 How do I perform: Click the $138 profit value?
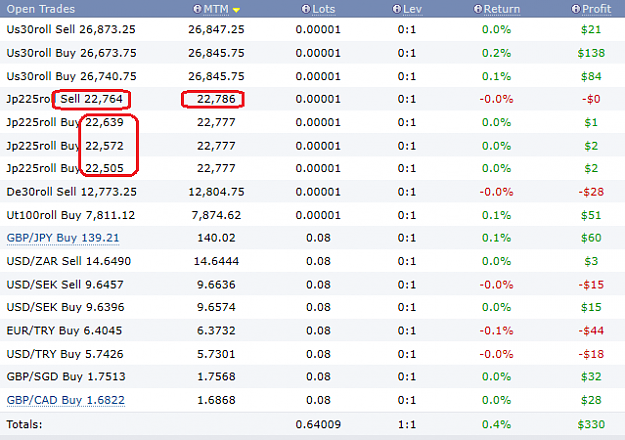tap(591, 53)
